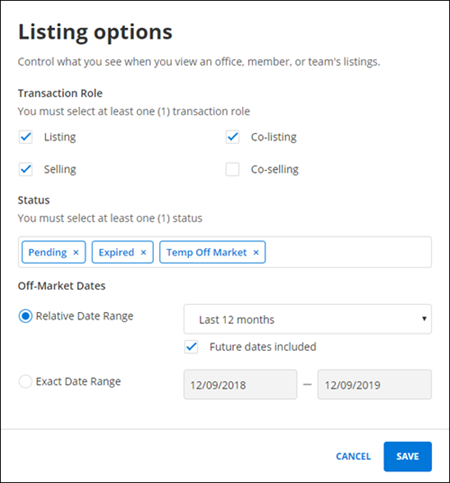
Task: Select the Relative Date Range radio button
Action: [x=26, y=316]
